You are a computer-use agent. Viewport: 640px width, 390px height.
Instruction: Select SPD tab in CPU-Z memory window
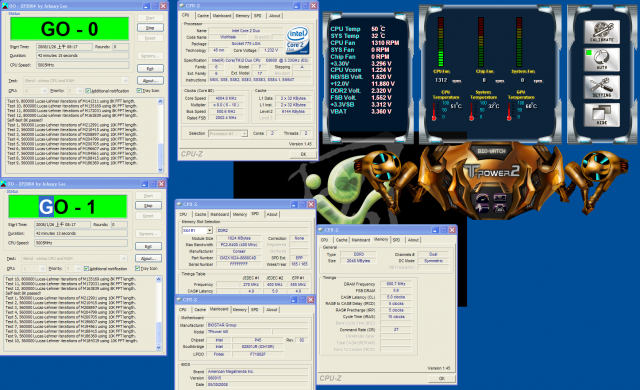click(396, 240)
